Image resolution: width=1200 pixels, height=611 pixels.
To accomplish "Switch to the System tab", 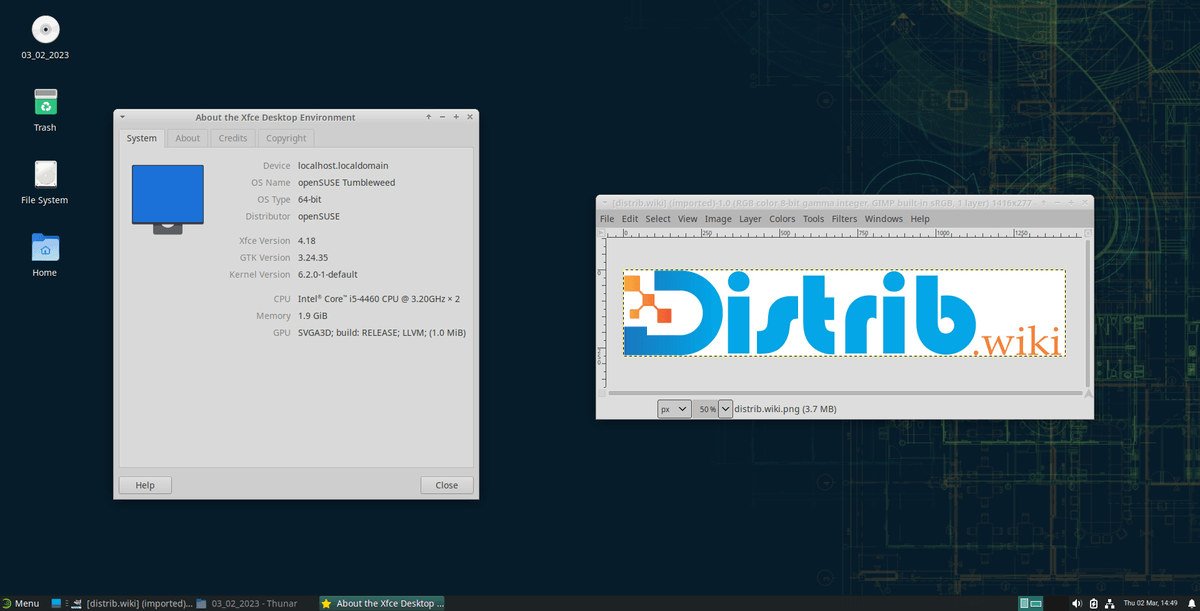I will (142, 138).
